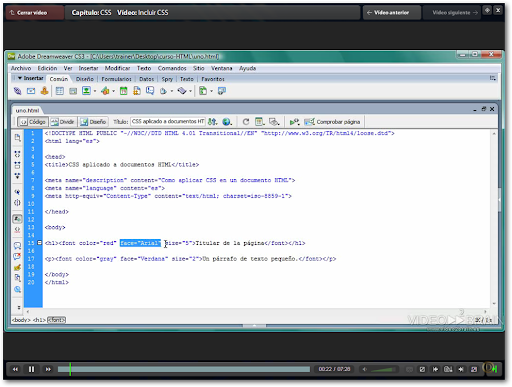Click Validate Markup icon
The image size is (512, 387).
(294, 122)
